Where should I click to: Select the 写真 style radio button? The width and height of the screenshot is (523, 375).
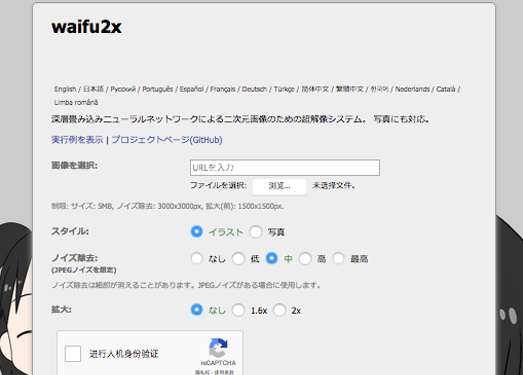(255, 232)
